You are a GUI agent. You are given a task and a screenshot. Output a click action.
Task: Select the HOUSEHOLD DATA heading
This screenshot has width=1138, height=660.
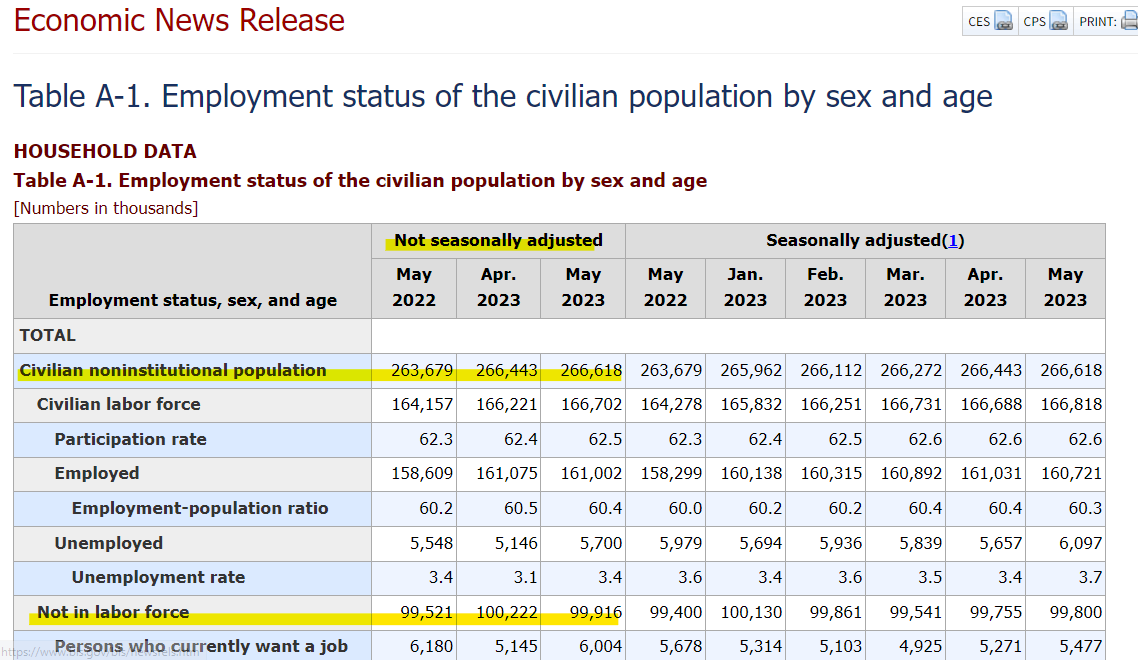pyautogui.click(x=105, y=151)
